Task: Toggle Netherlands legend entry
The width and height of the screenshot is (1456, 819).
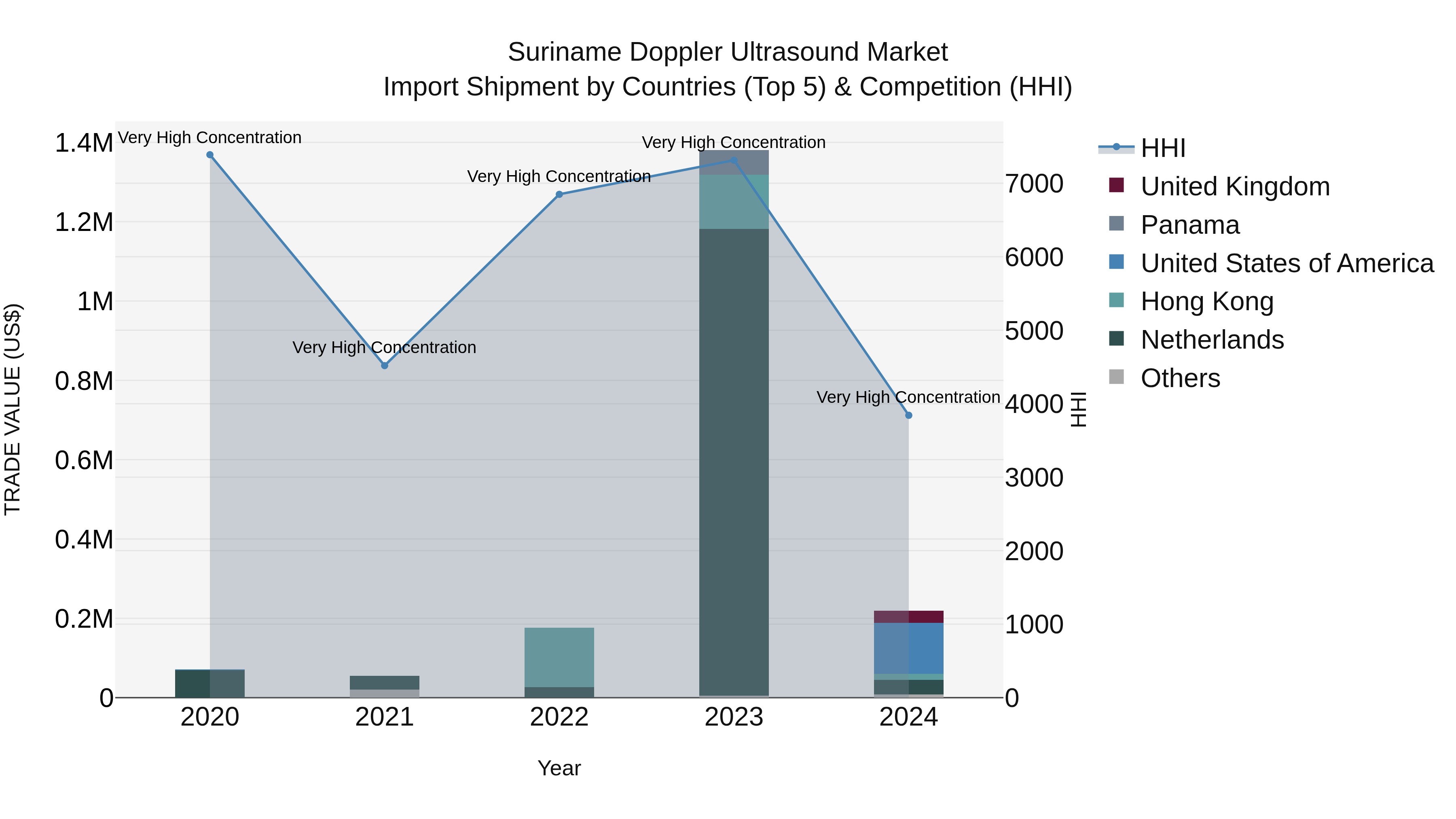Action: pos(1196,340)
